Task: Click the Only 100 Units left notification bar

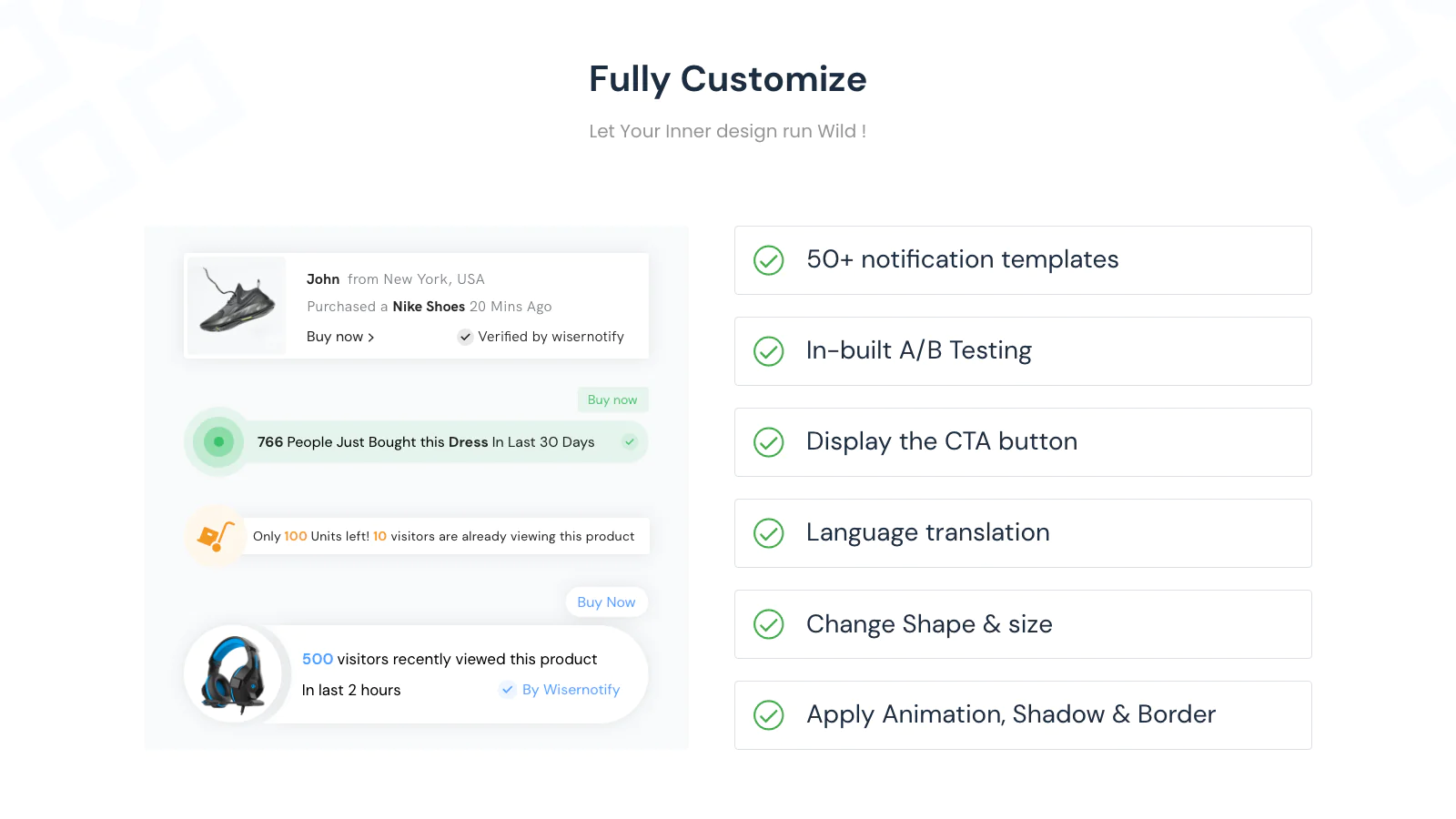Action: pos(444,536)
